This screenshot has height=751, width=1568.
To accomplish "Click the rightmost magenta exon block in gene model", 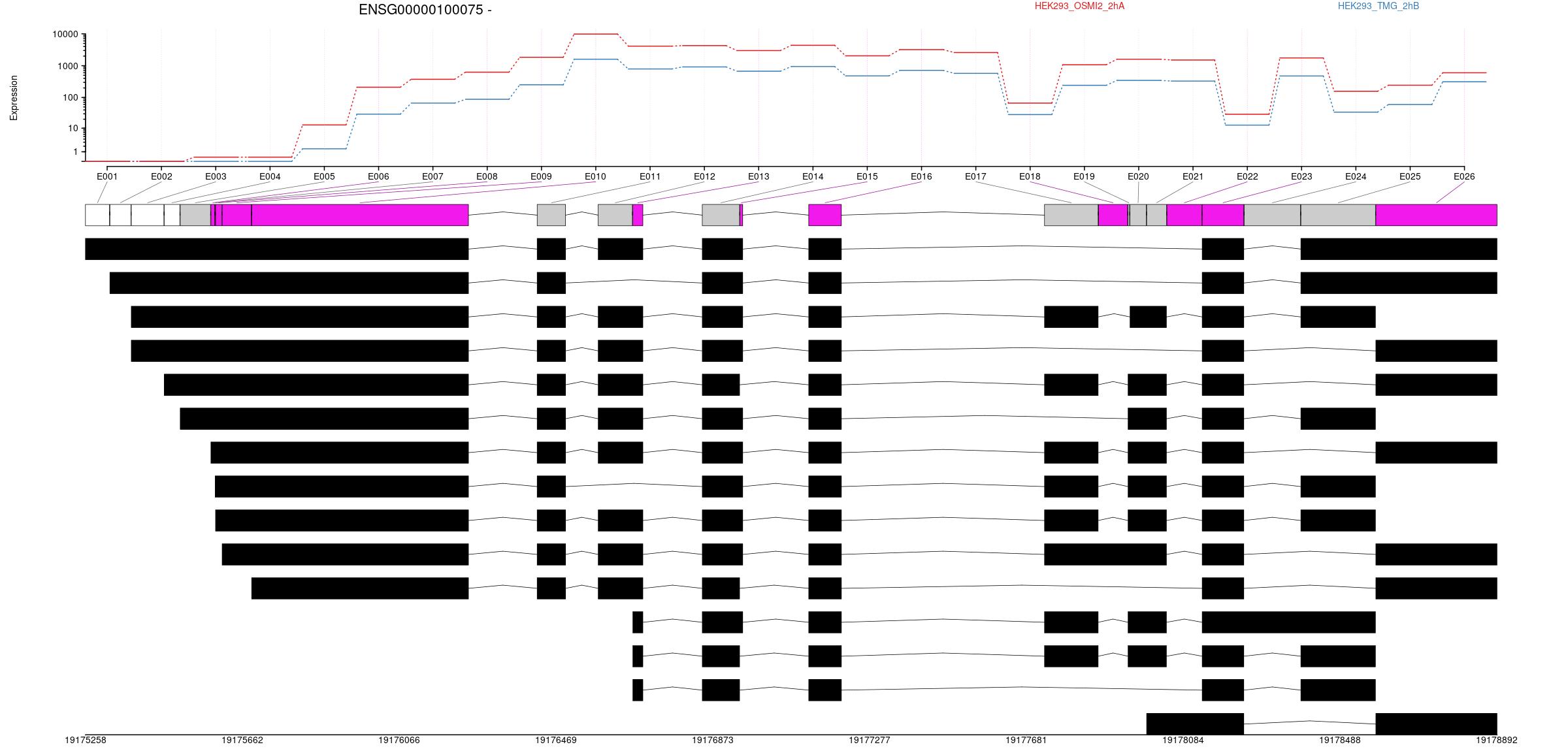I will click(x=1436, y=215).
